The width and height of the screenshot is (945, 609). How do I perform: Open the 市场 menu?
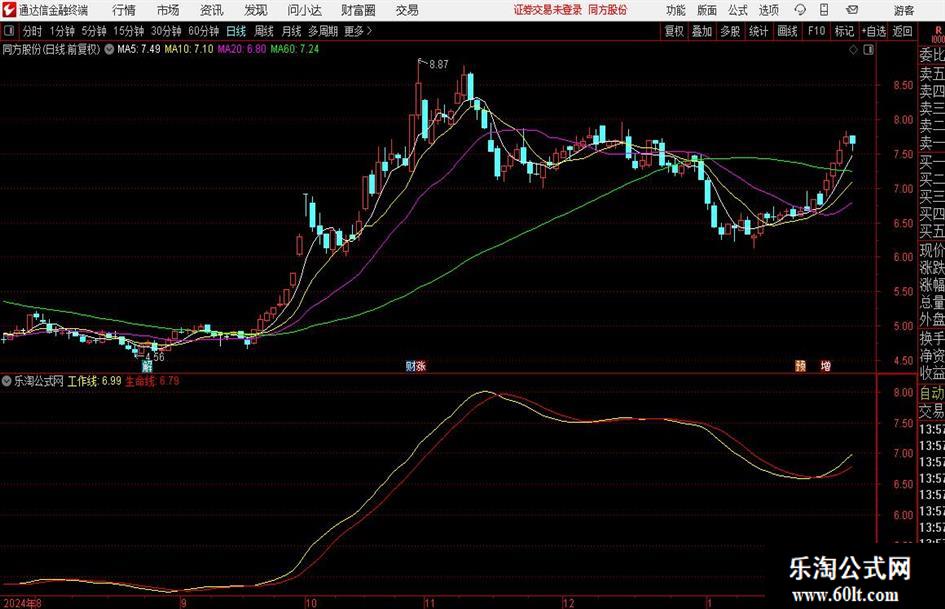168,10
